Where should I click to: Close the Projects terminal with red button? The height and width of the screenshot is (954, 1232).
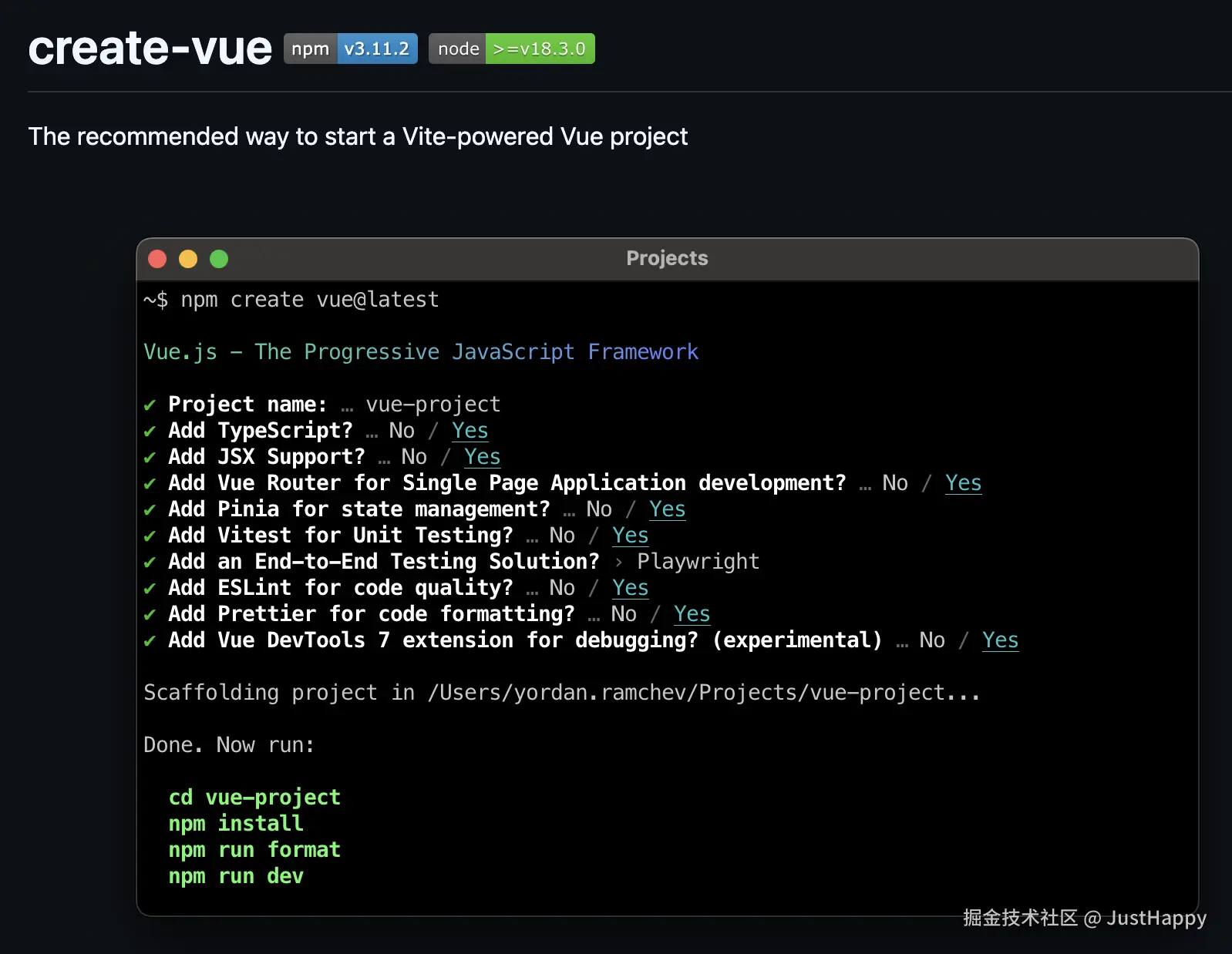157,259
